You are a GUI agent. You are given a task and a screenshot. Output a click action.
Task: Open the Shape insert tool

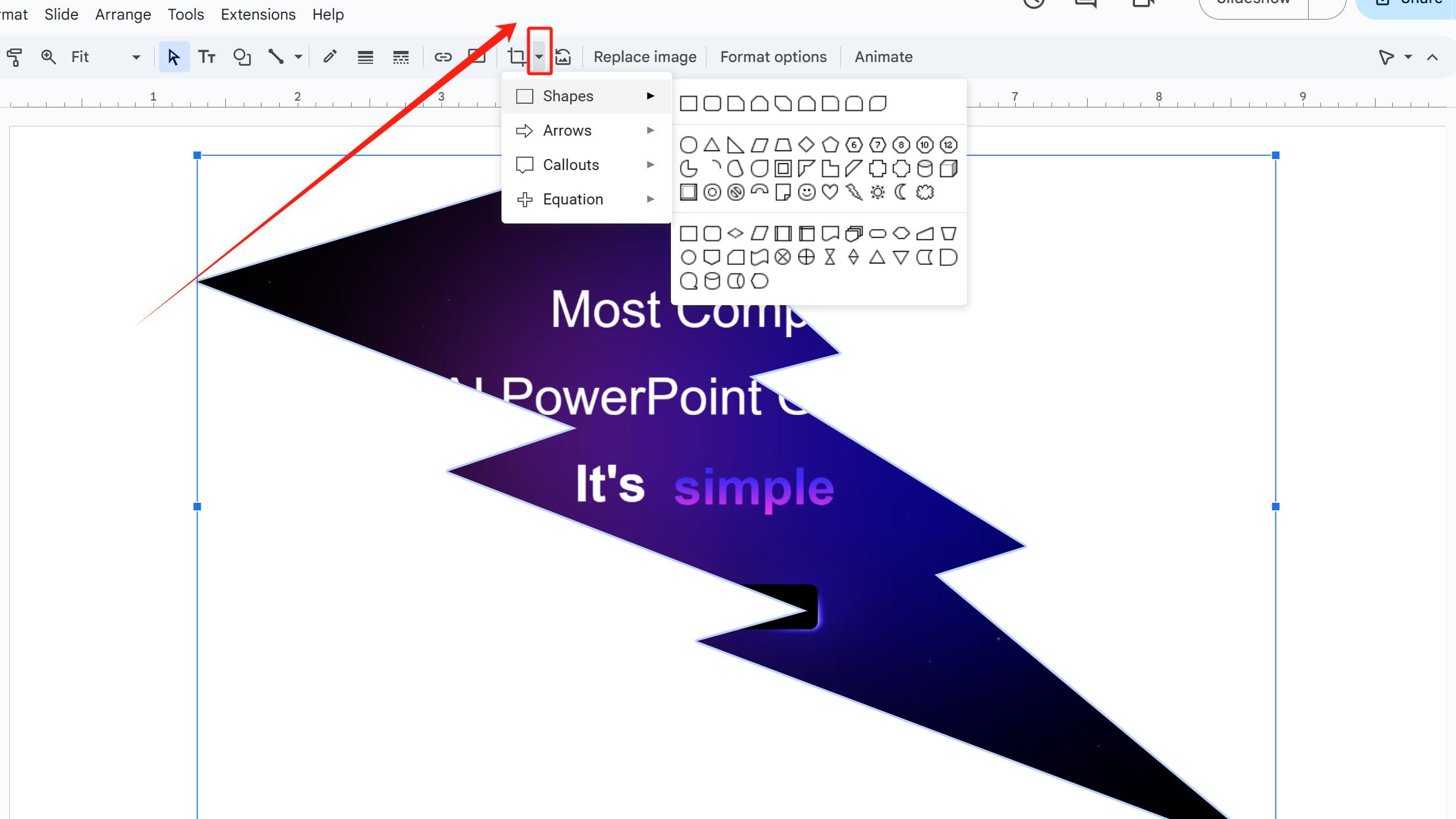pos(242,57)
